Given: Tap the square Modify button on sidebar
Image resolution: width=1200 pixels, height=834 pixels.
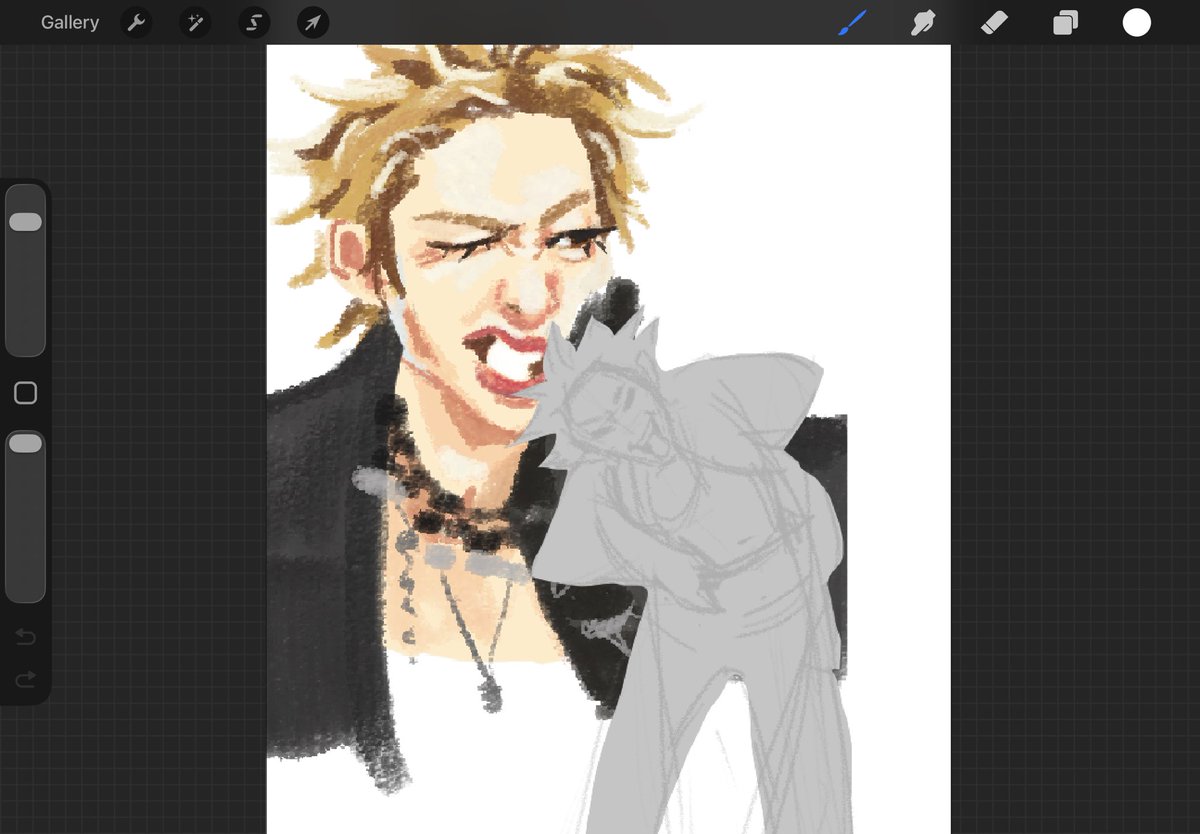Looking at the screenshot, I should 26,393.
